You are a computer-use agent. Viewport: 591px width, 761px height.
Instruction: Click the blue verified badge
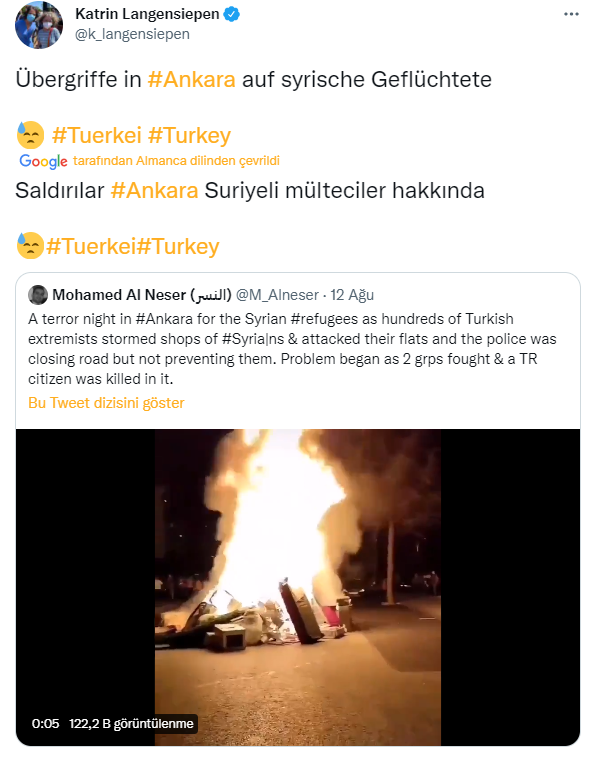pos(231,14)
